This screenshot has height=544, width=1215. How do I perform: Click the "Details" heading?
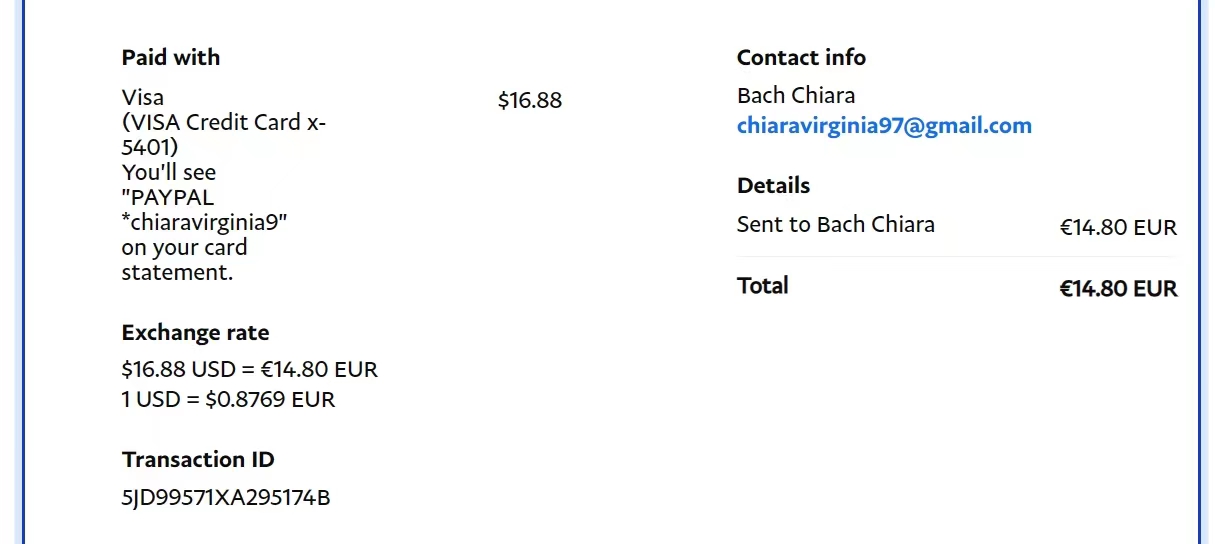point(773,185)
